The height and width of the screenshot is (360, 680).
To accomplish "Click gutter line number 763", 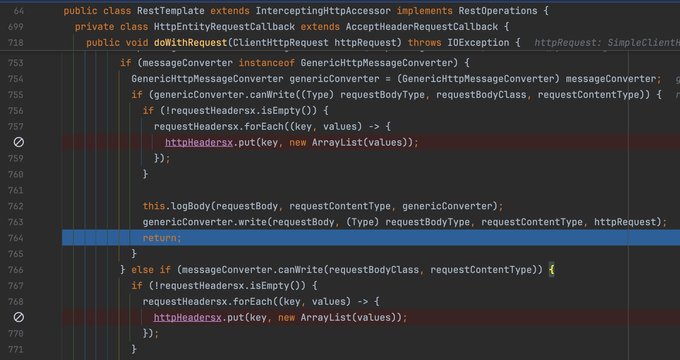I will (16, 222).
